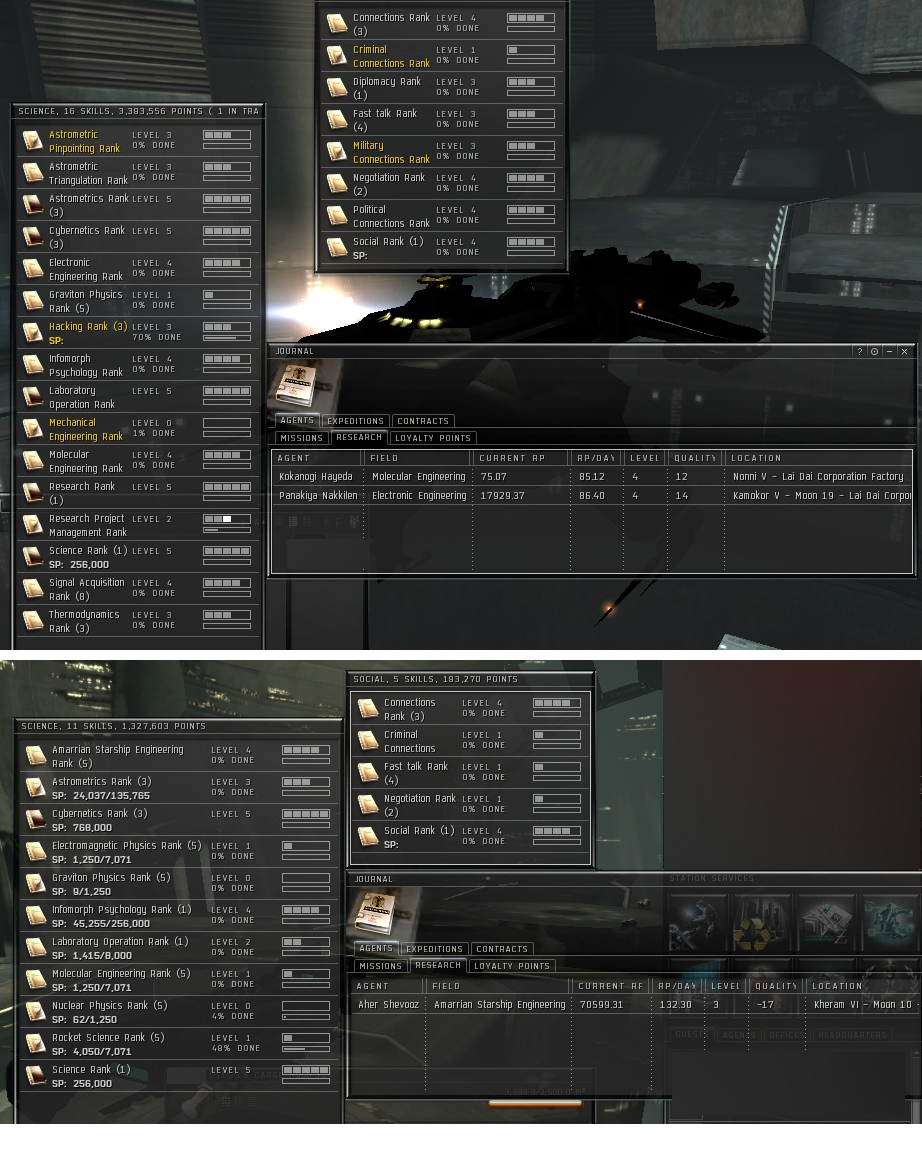This screenshot has height=1149, width=922.
Task: Click the Amarrian Starship Engineering field cell
Action: click(x=500, y=1005)
